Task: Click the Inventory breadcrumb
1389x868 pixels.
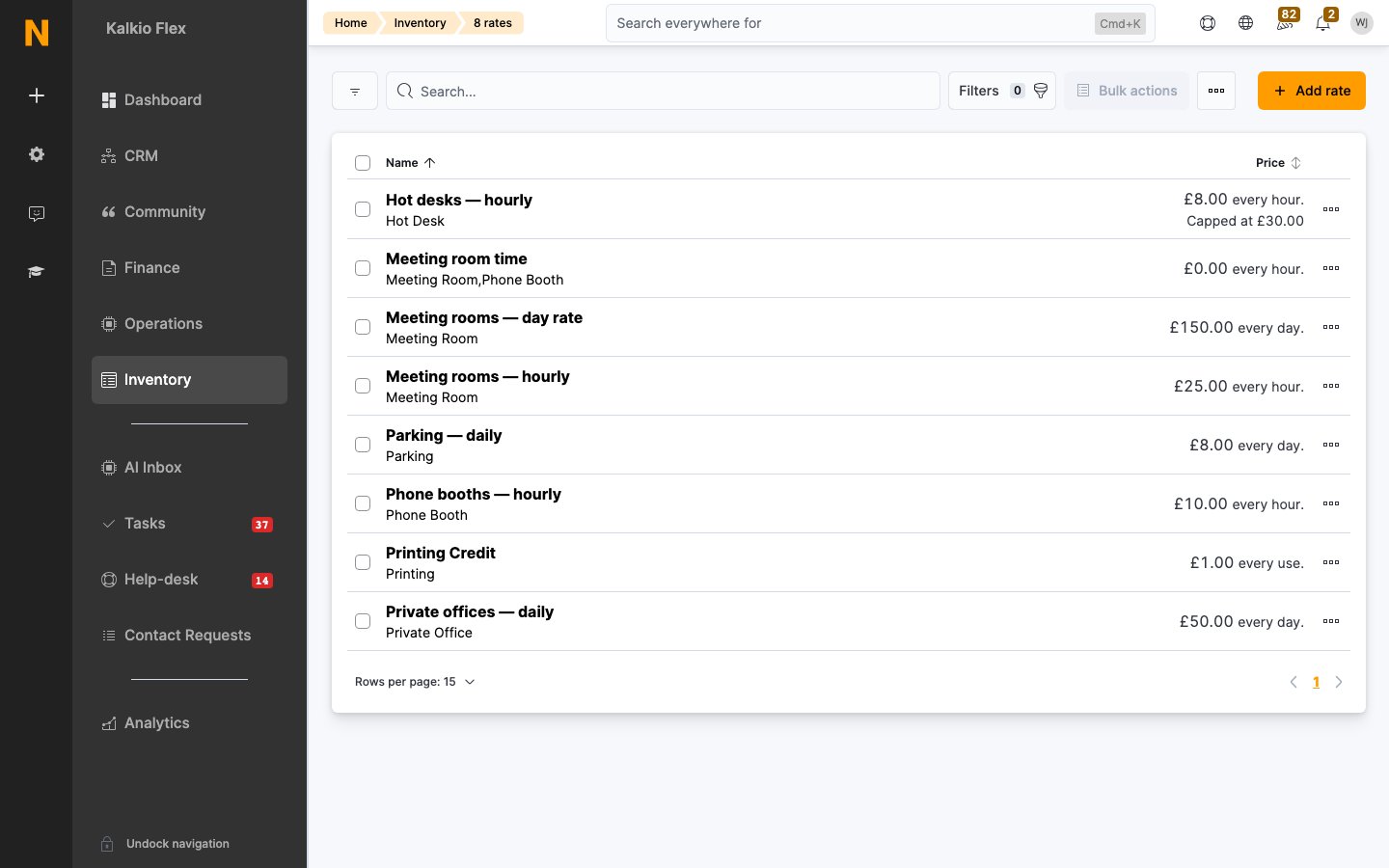Action: coord(420,23)
